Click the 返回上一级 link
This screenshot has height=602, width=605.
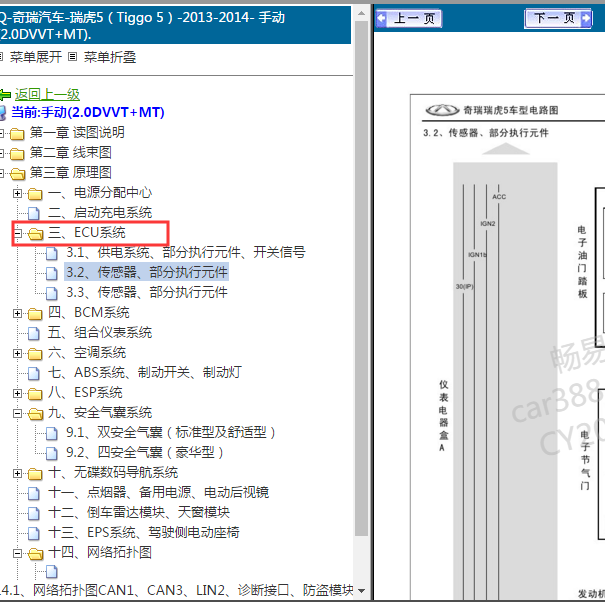point(47,94)
